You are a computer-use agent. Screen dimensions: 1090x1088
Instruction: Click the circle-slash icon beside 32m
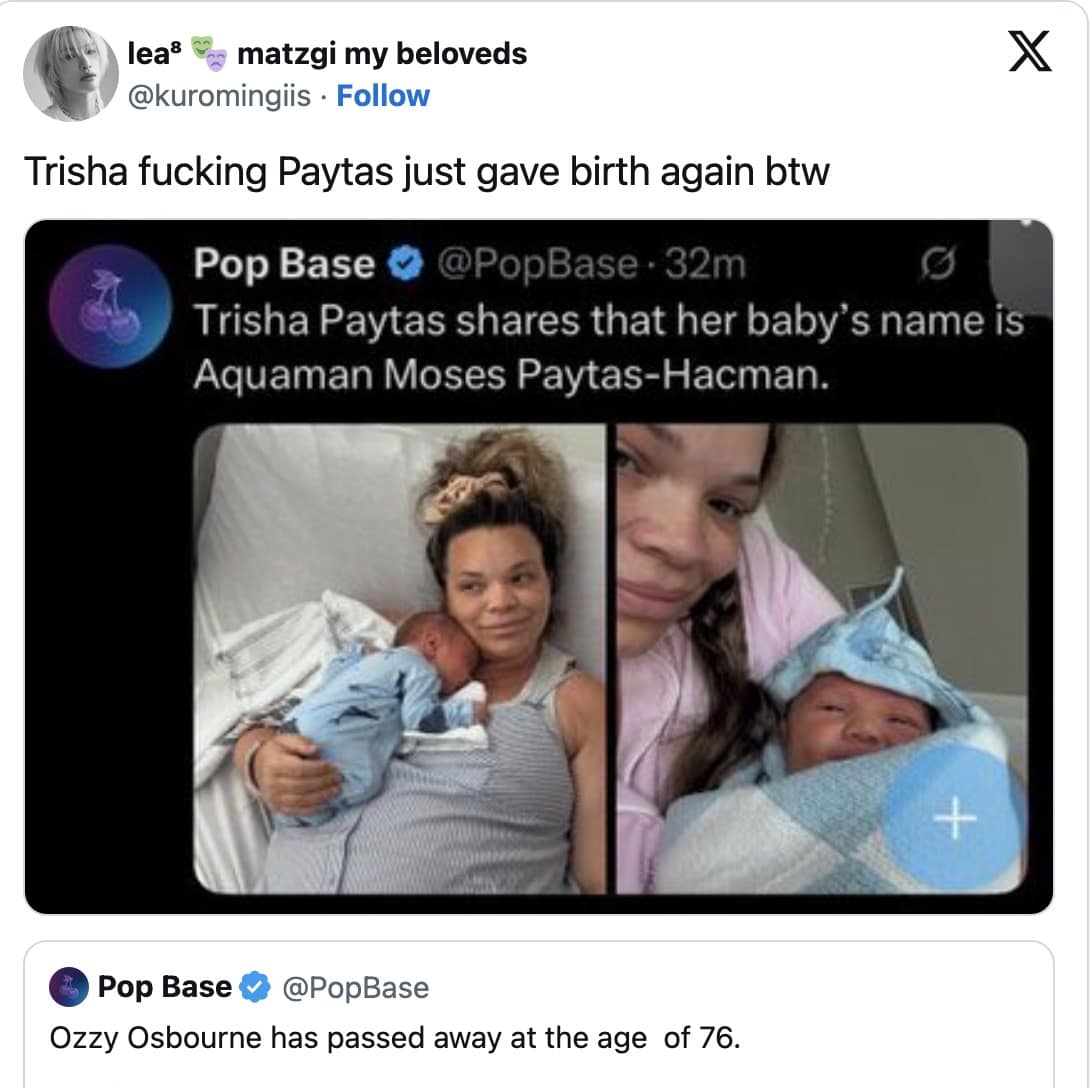936,265
